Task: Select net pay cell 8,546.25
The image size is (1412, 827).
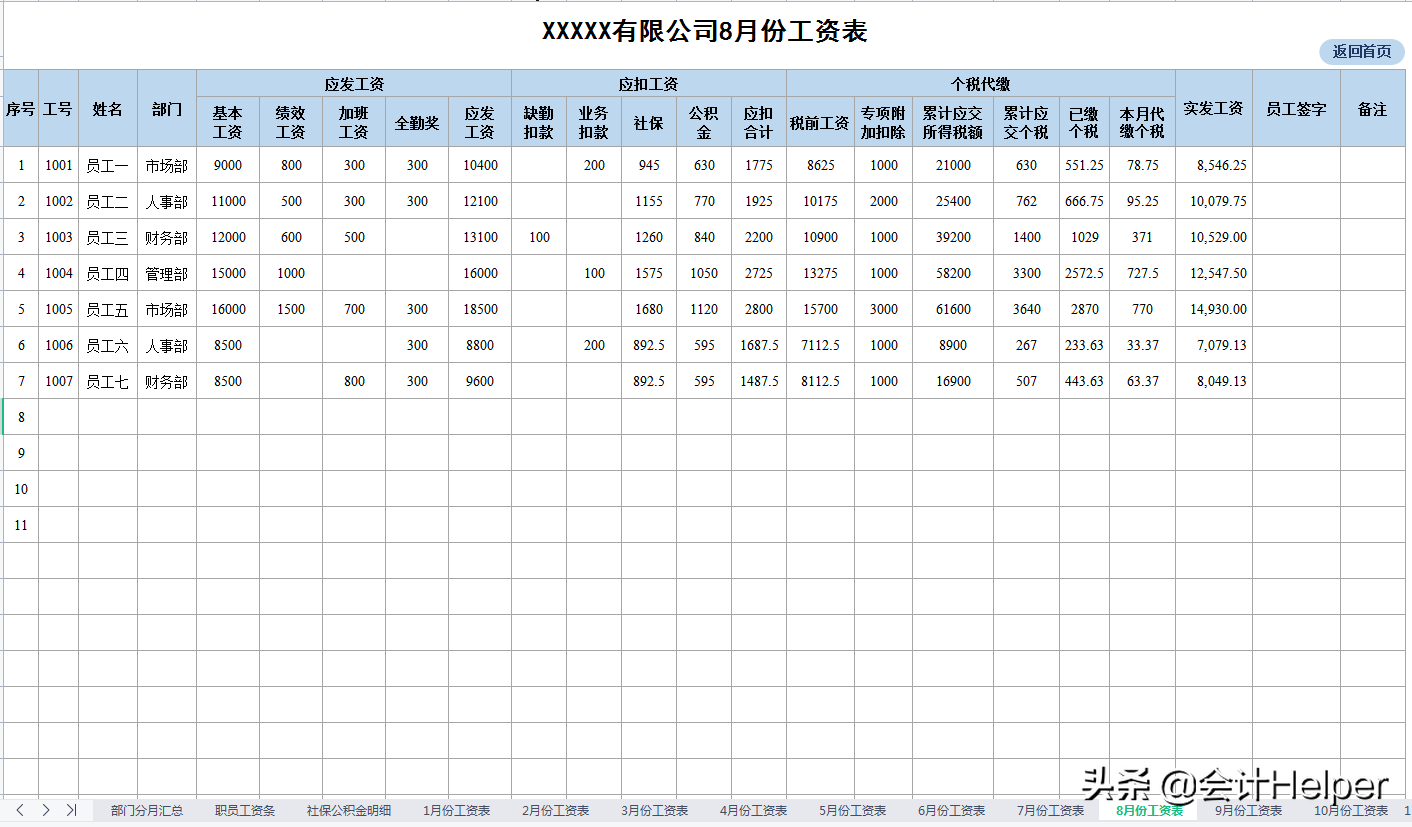Action: pyautogui.click(x=1214, y=165)
